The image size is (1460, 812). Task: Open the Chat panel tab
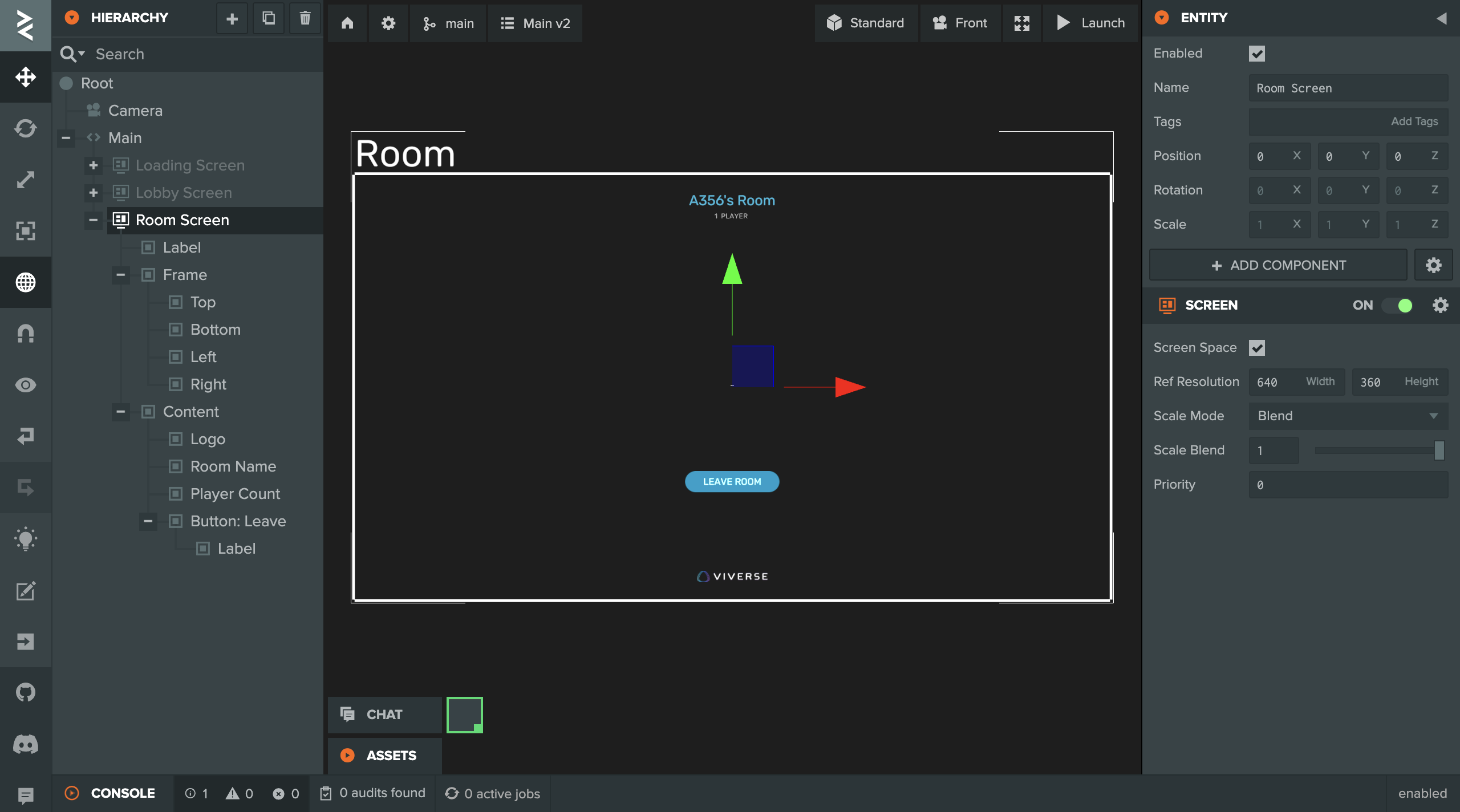384,714
